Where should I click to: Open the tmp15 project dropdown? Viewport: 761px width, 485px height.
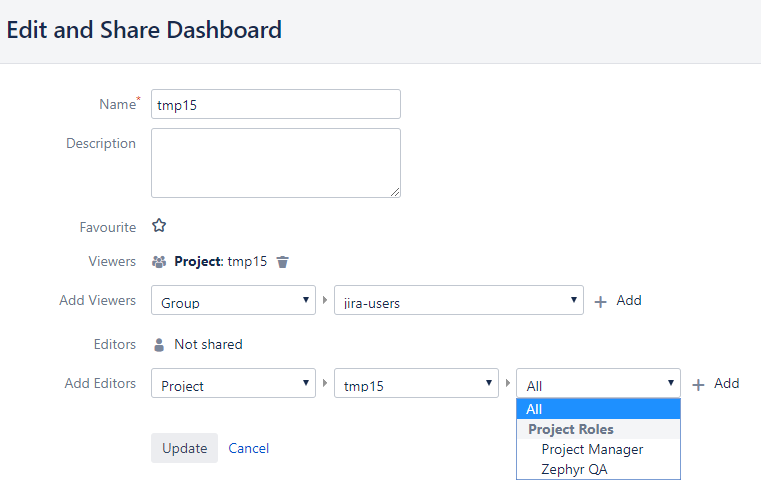click(416, 383)
